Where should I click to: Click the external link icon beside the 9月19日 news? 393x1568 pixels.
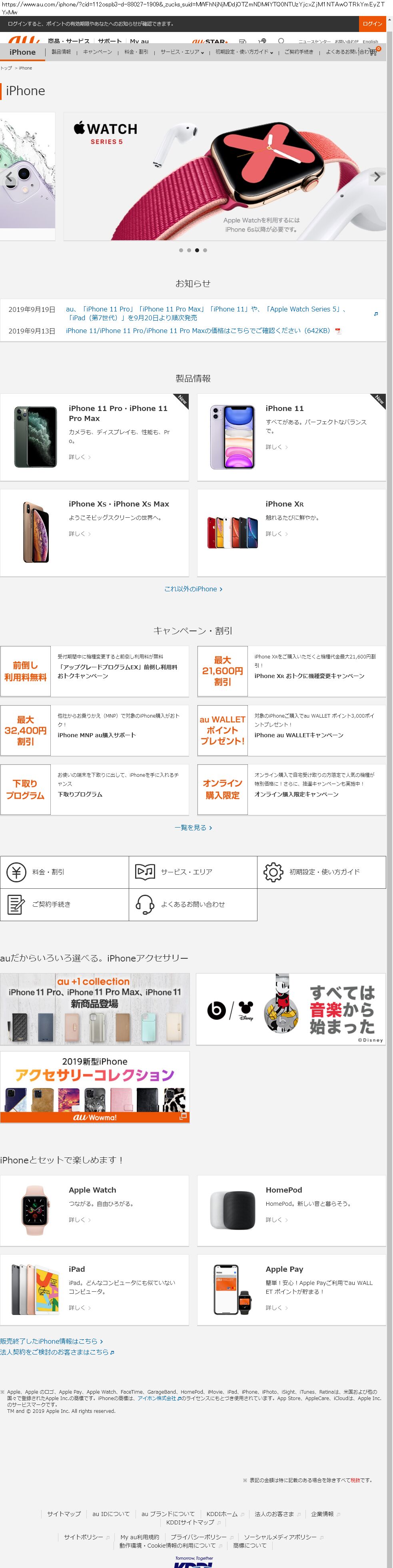(375, 314)
